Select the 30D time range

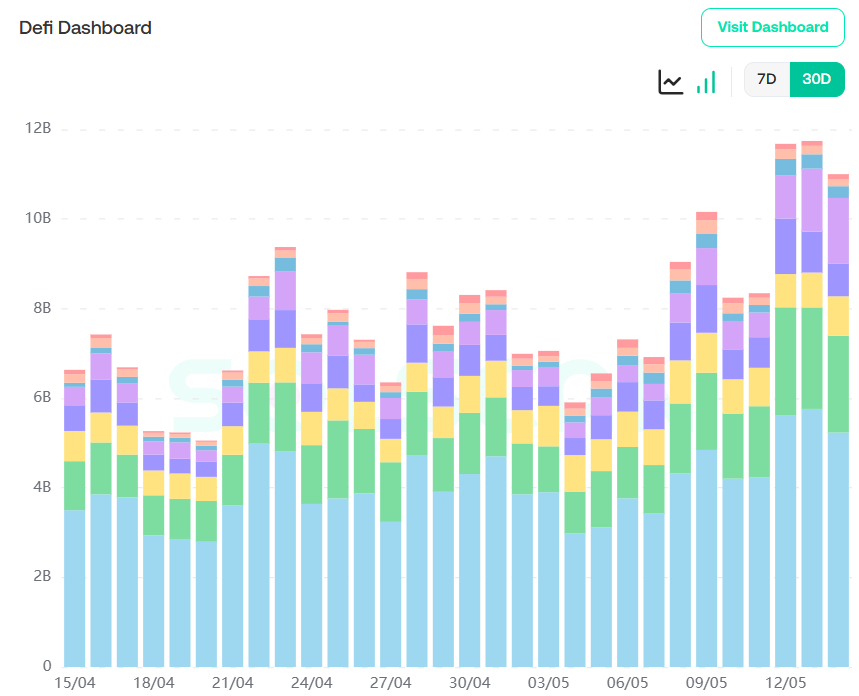[817, 80]
